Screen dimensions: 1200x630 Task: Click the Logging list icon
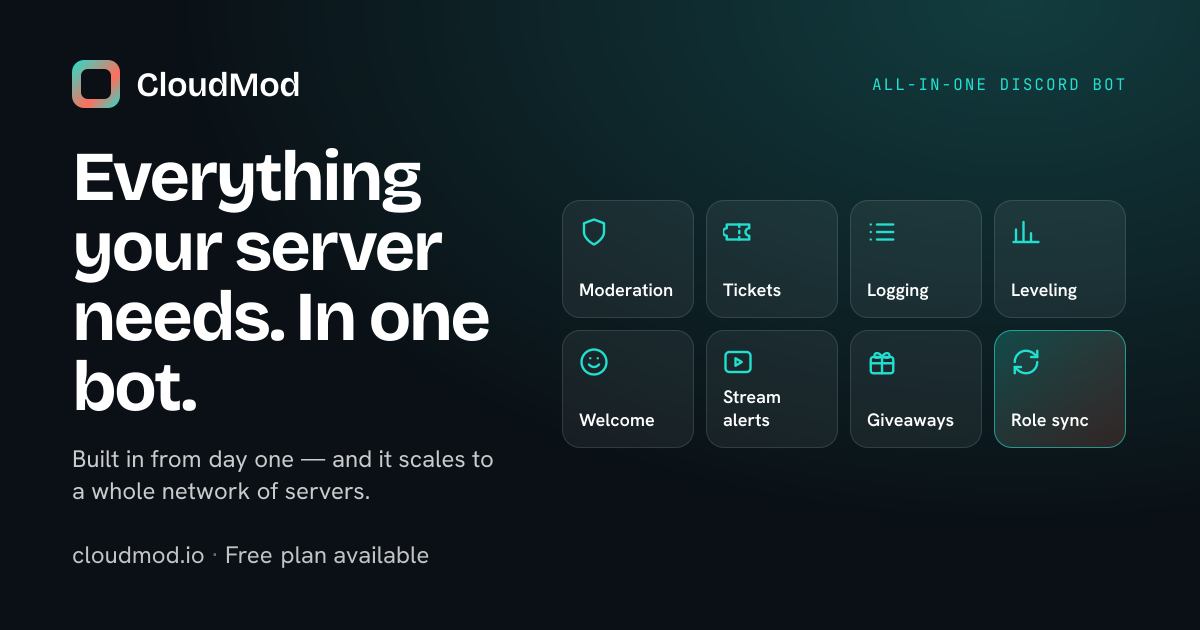882,232
